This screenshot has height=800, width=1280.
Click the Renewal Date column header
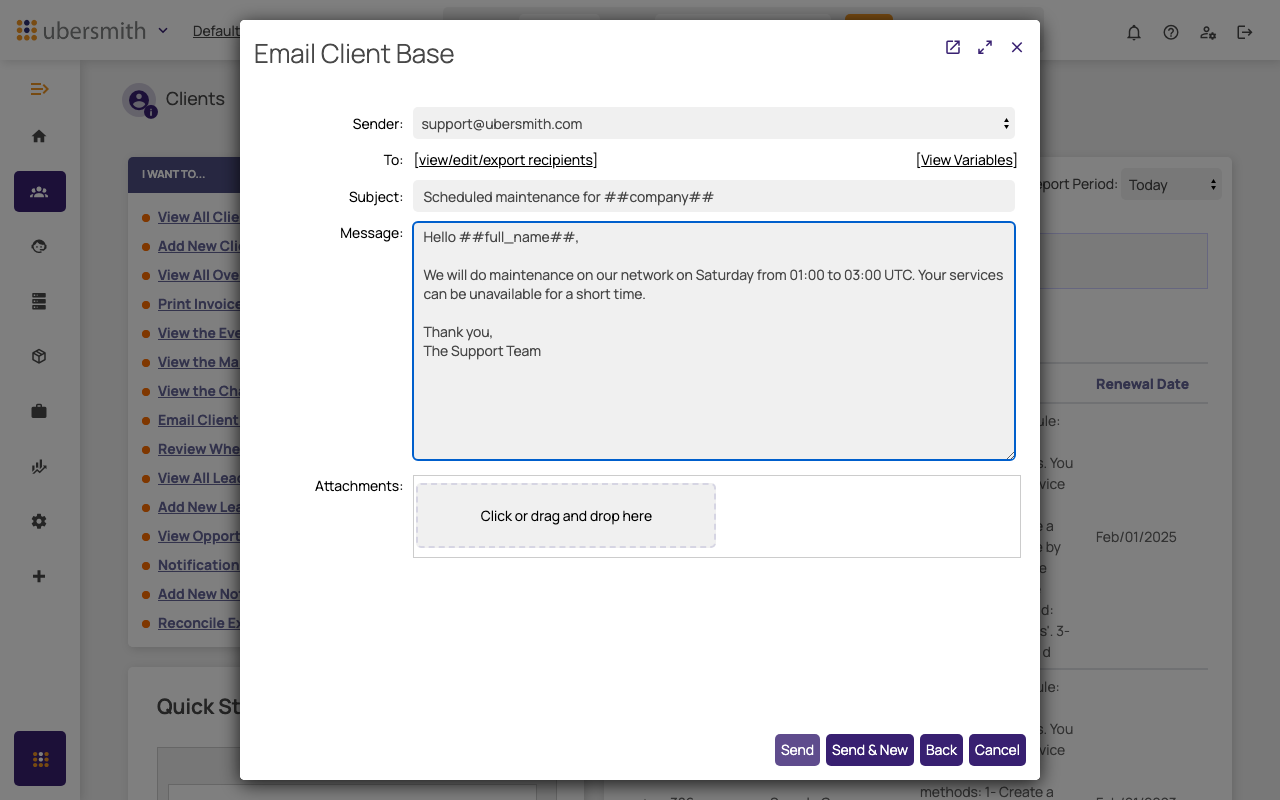coord(1142,384)
